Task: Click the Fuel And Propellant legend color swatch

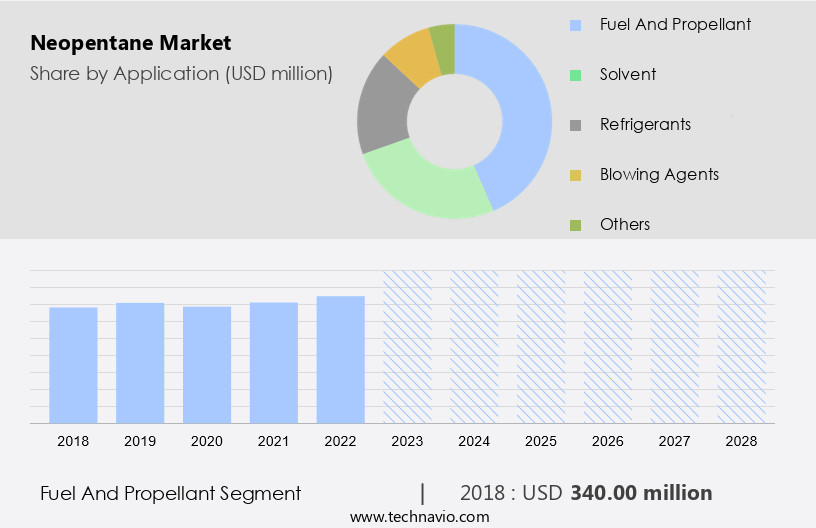Action: click(575, 25)
